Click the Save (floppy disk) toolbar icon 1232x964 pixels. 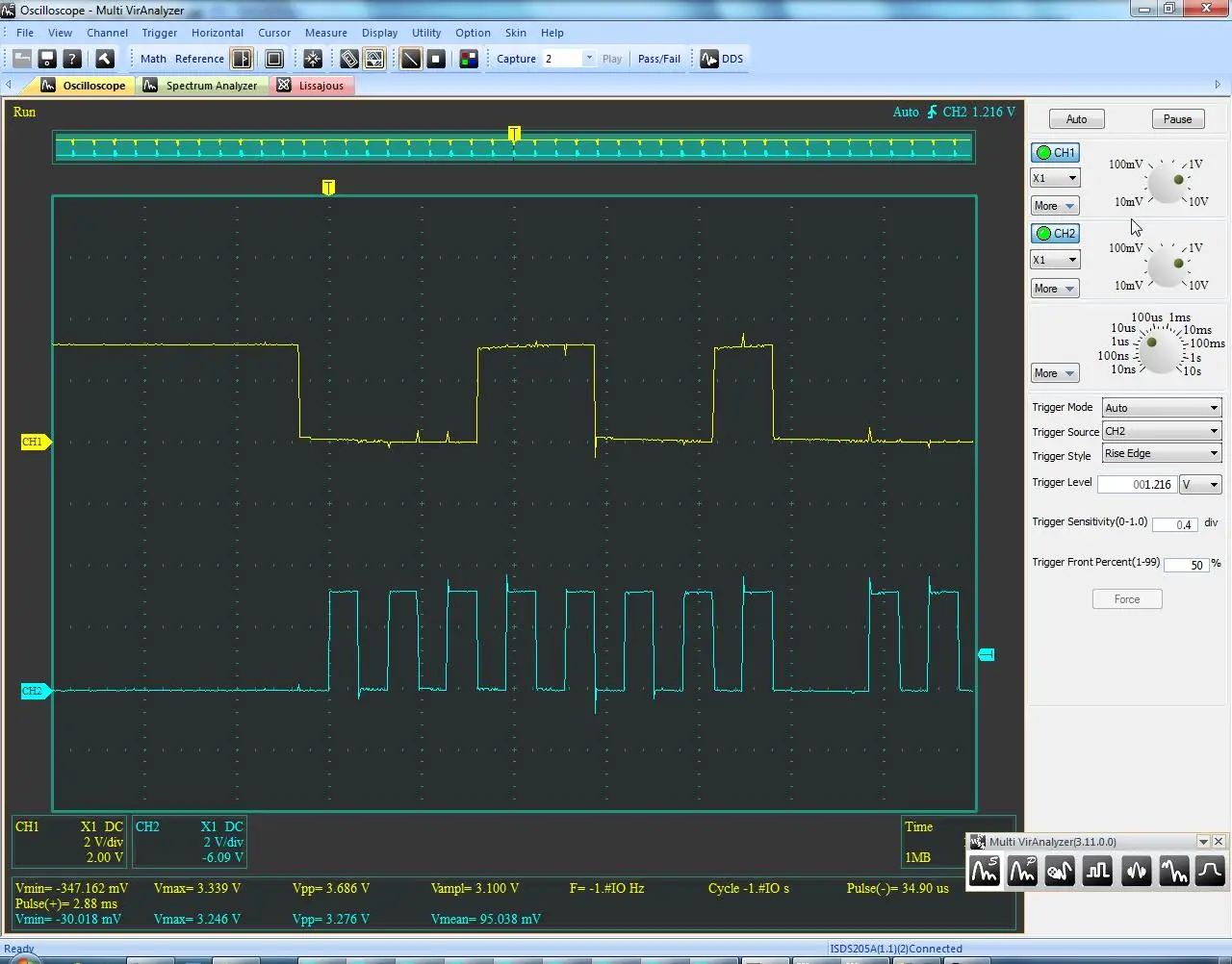(47, 59)
